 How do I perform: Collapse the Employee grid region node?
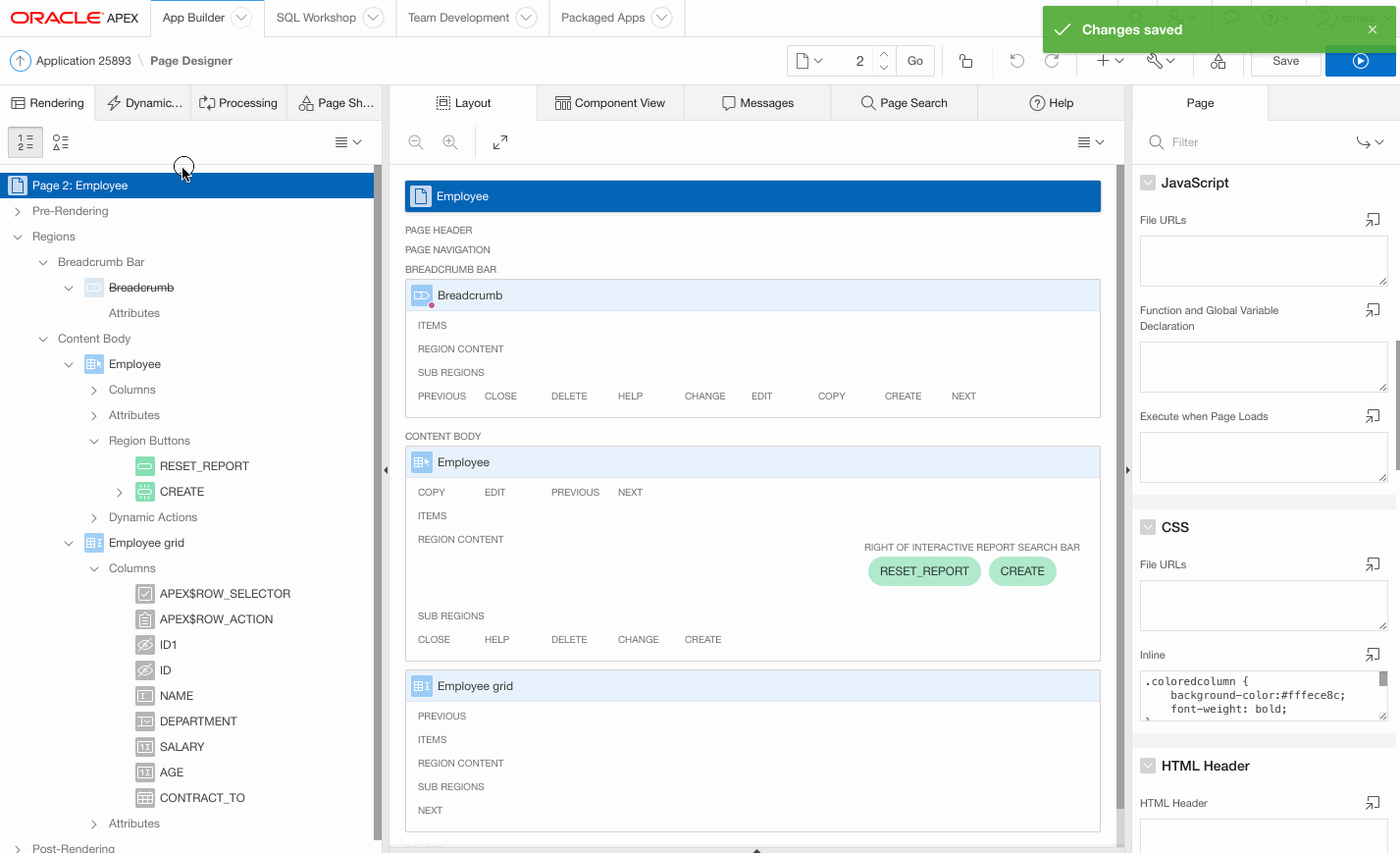69,543
